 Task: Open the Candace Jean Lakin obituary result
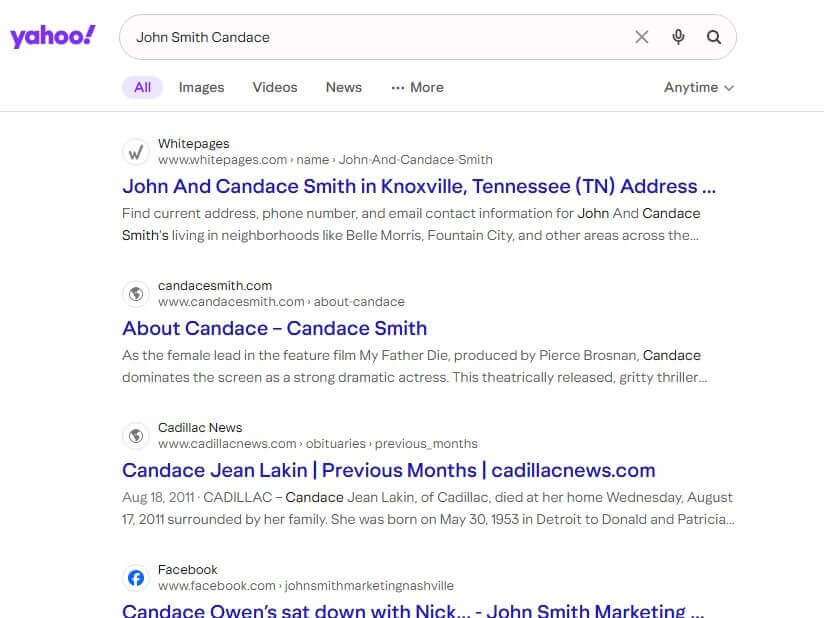pos(388,470)
